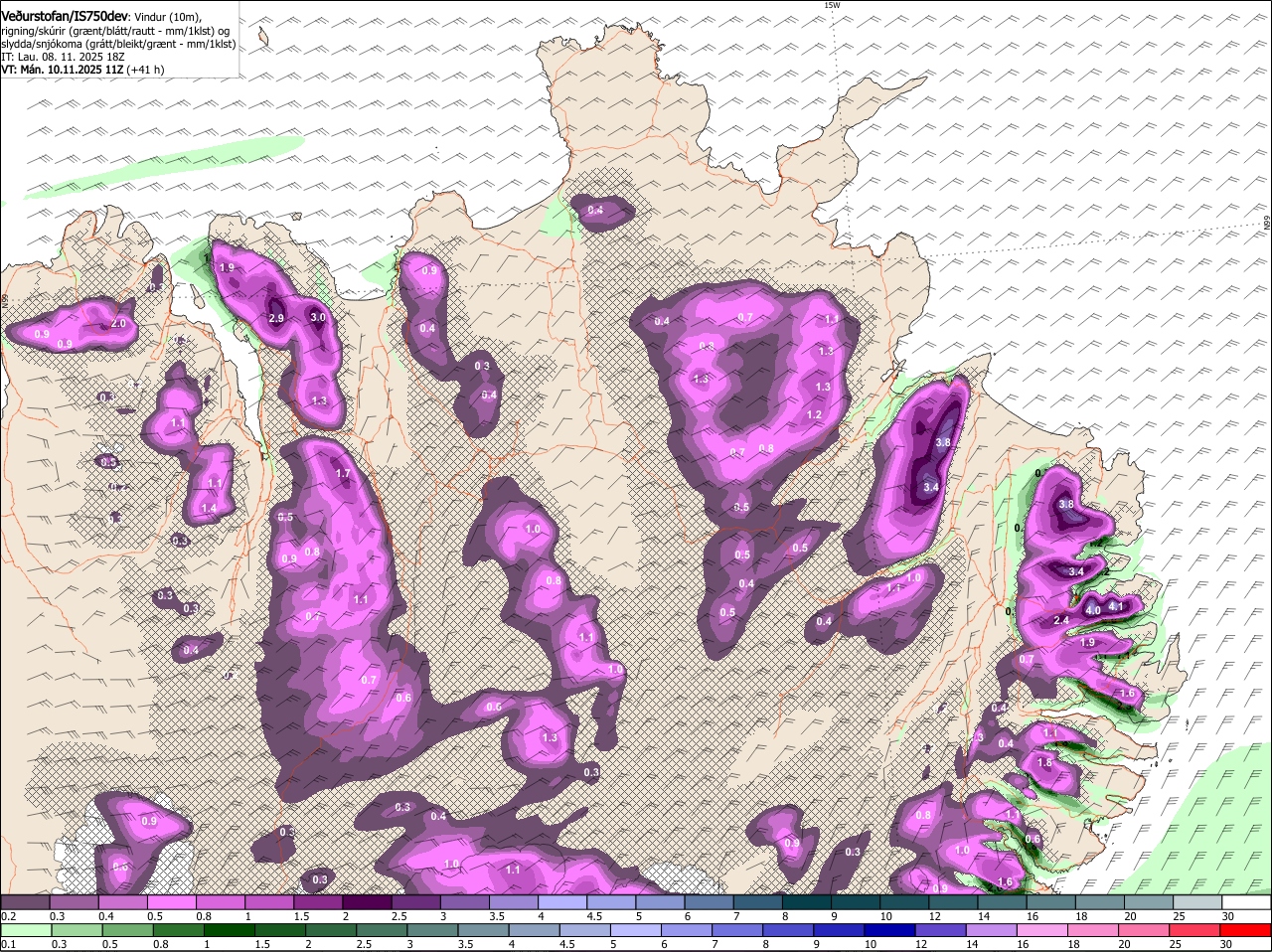Click the 1.7 value on the map

[x=342, y=474]
